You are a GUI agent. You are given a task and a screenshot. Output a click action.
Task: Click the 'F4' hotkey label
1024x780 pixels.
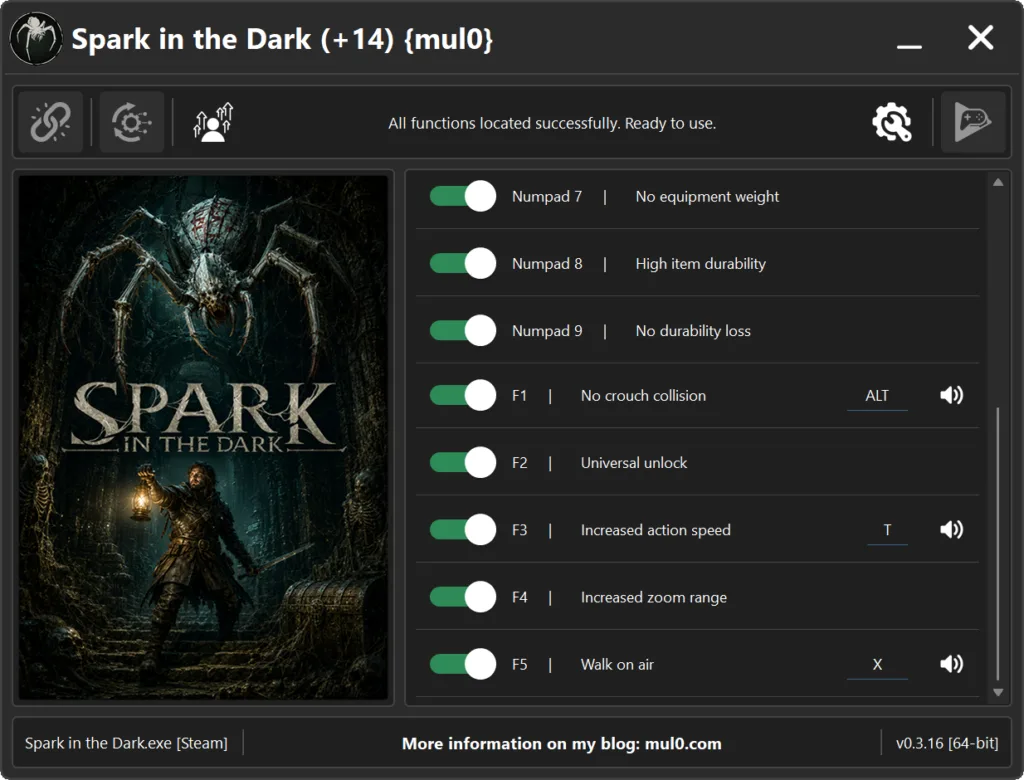point(519,598)
